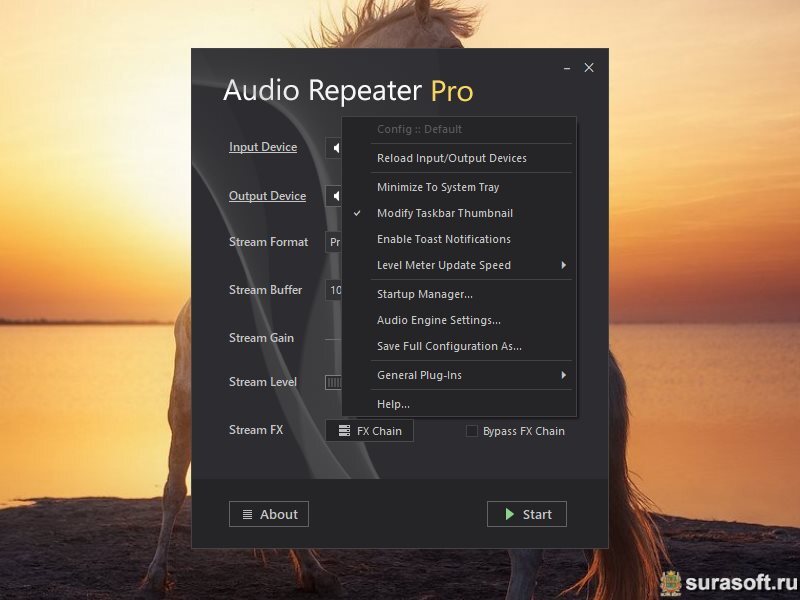Expand the General Plug-Ins submenu
The height and width of the screenshot is (600, 800).
click(x=459, y=376)
